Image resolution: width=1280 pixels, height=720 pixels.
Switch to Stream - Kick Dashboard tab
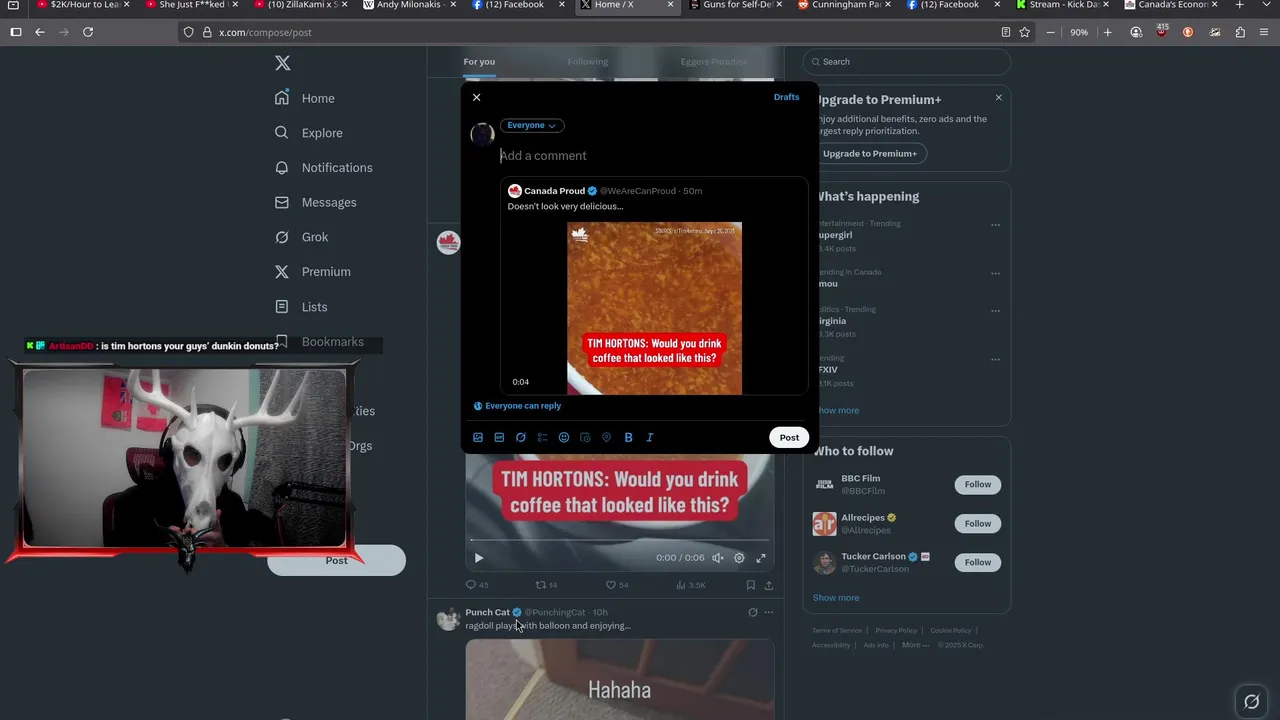1063,5
